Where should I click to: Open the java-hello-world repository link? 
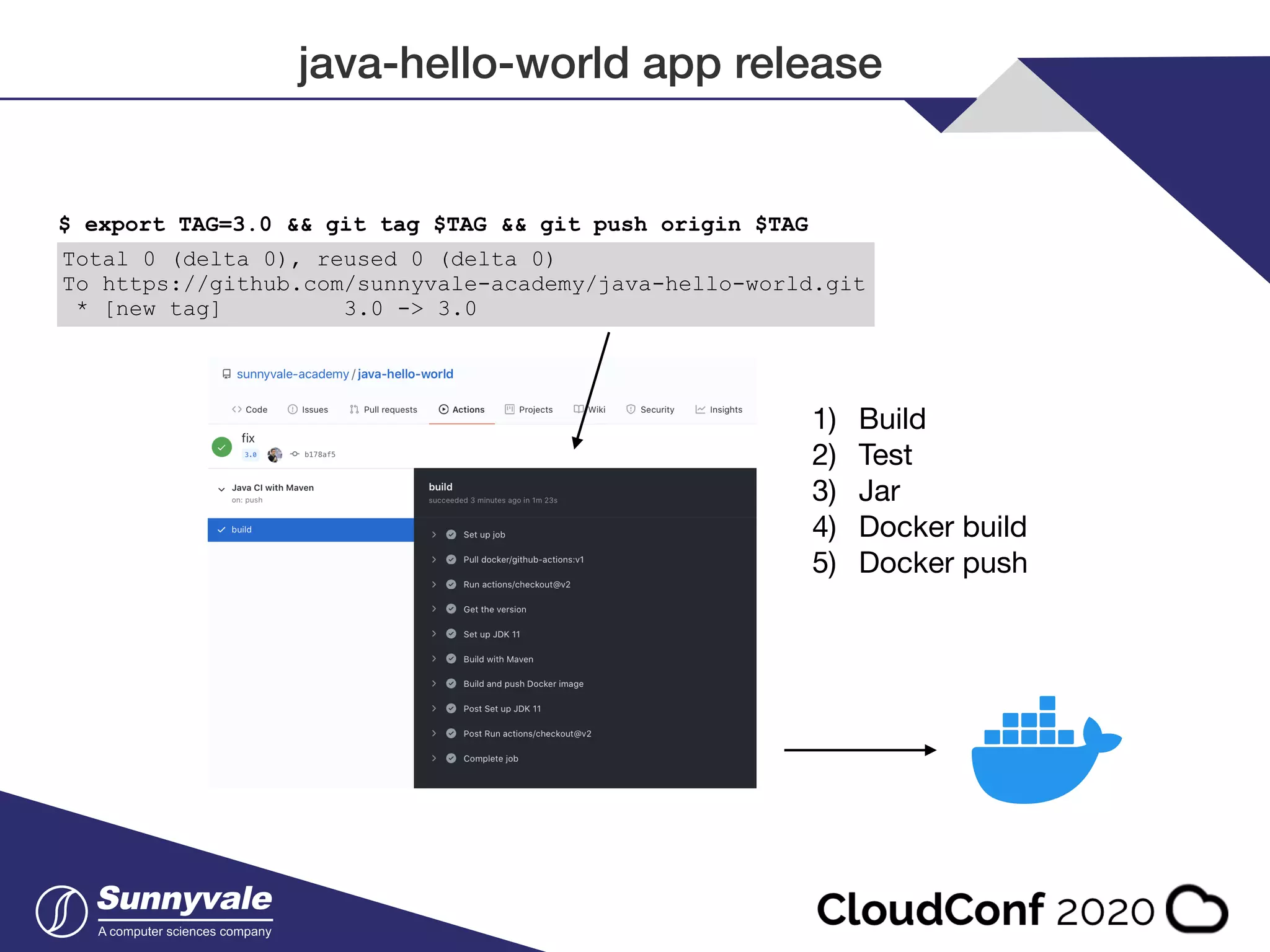(x=406, y=374)
